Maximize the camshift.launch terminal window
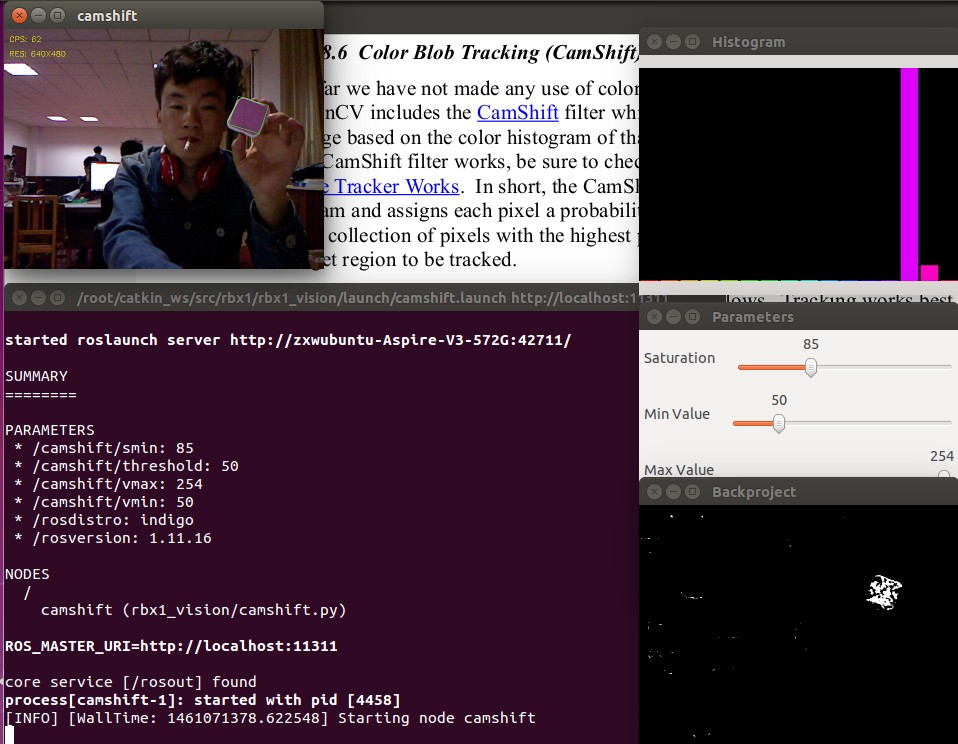The width and height of the screenshot is (958, 744). 57,297
